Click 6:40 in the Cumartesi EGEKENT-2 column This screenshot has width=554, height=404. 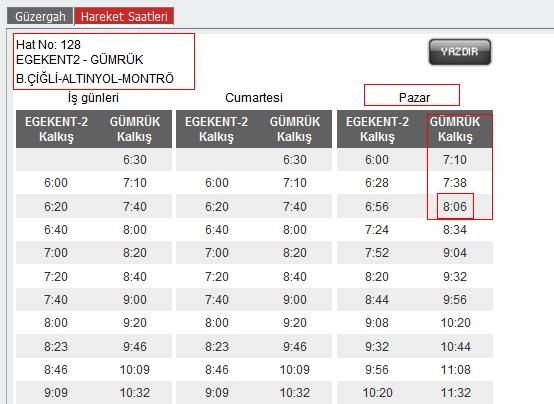click(x=217, y=230)
